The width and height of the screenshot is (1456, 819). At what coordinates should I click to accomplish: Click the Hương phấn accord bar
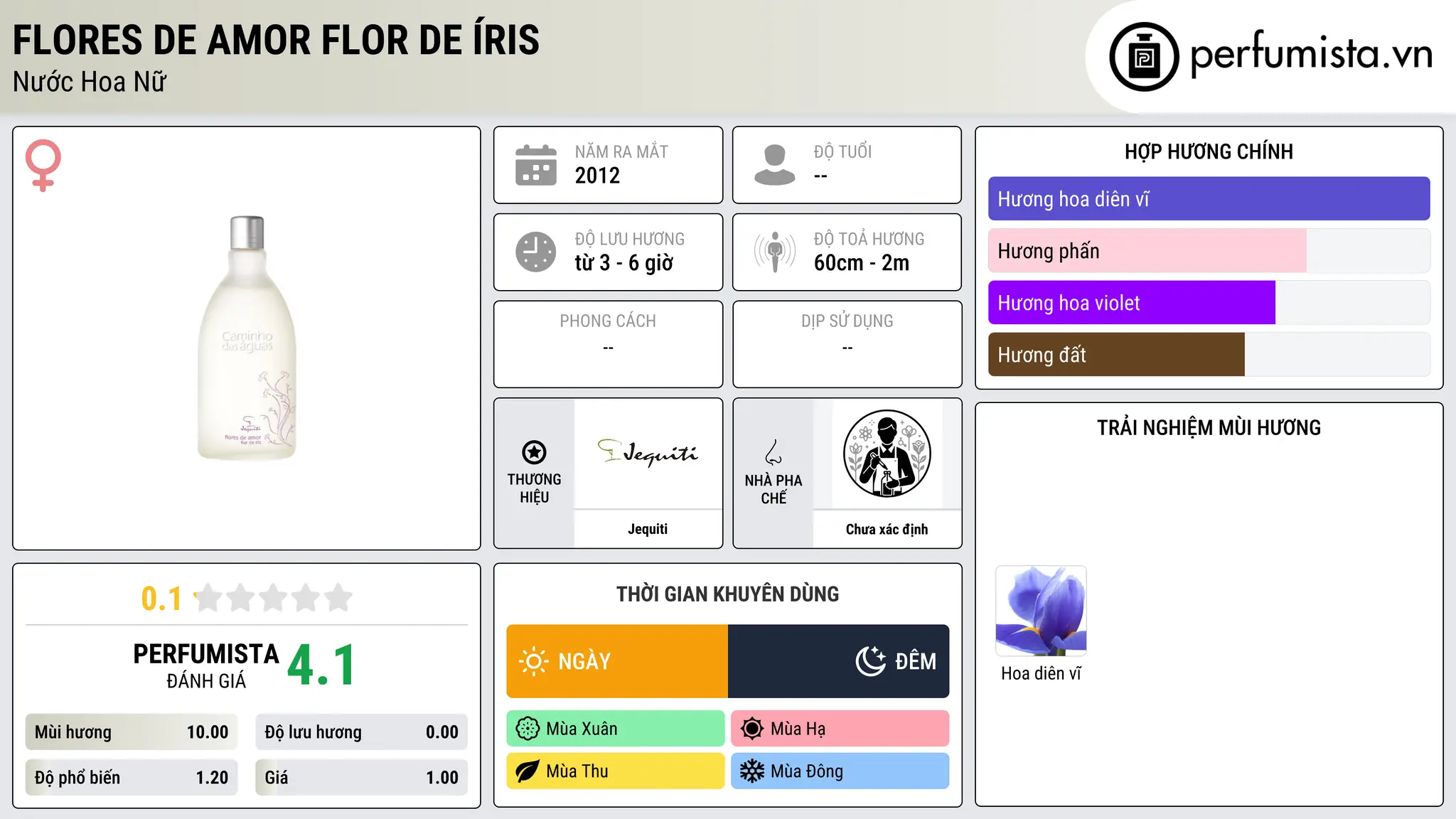coord(1209,251)
